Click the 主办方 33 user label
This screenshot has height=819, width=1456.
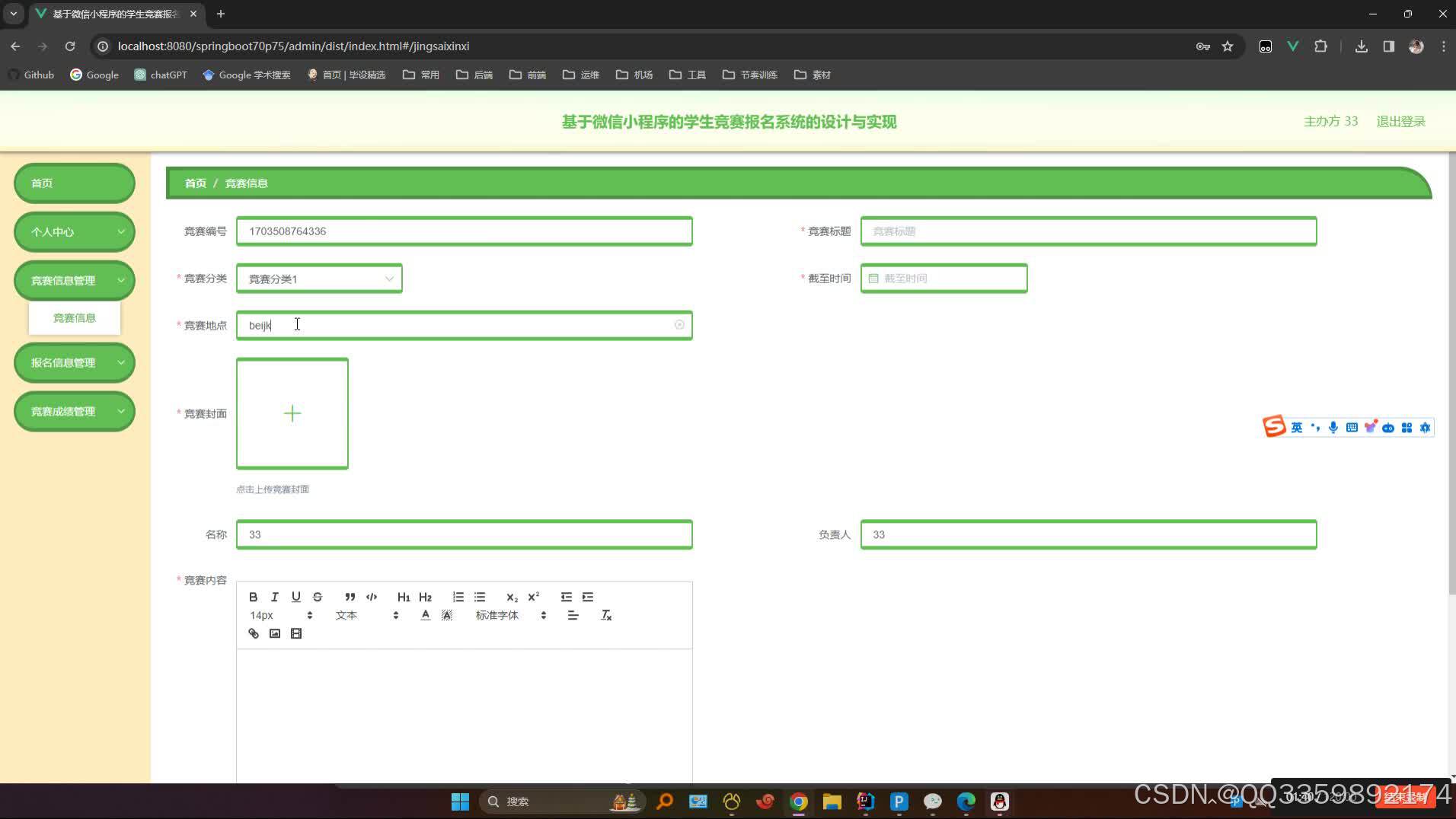pyautogui.click(x=1330, y=121)
